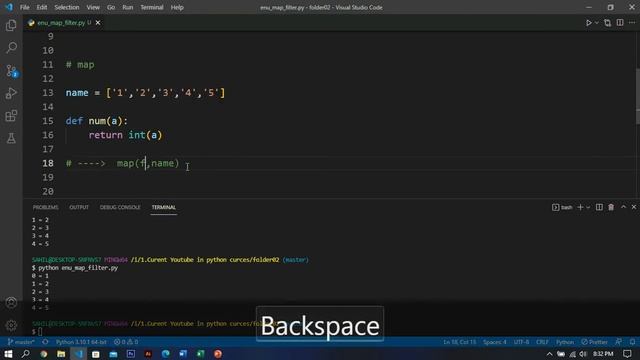Open Windows Action Center notifications
The width and height of the screenshot is (640, 360).
627,353
